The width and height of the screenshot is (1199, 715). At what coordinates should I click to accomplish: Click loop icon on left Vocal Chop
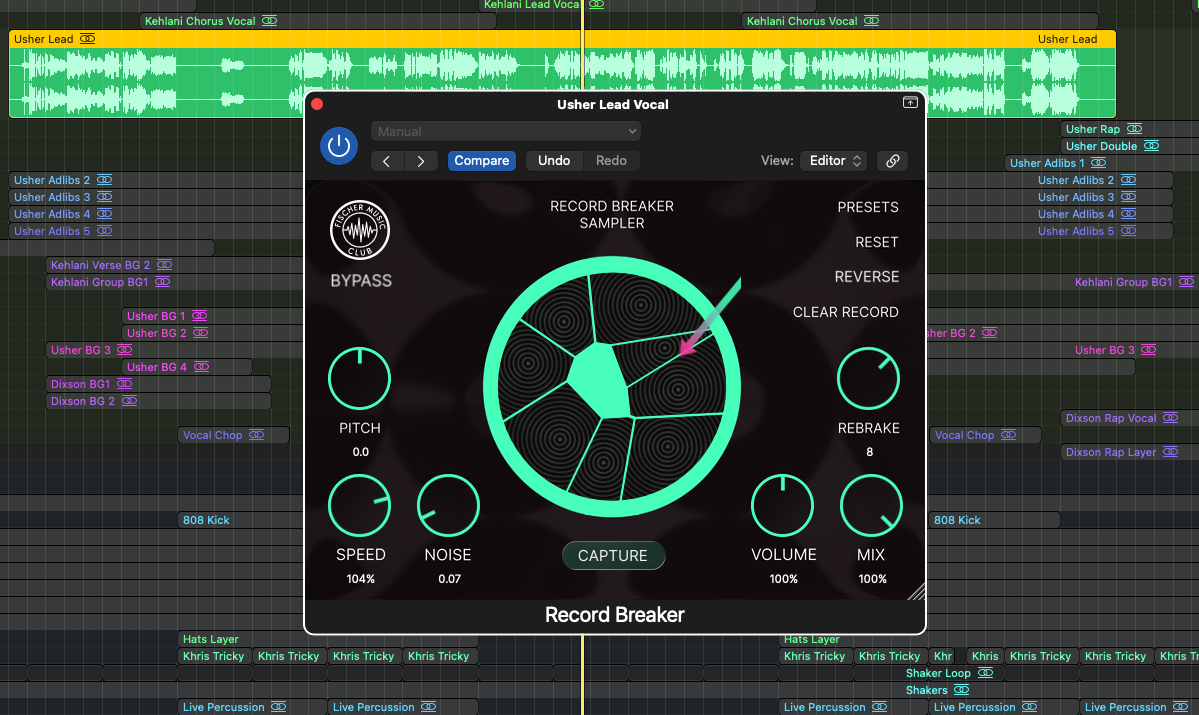click(256, 434)
